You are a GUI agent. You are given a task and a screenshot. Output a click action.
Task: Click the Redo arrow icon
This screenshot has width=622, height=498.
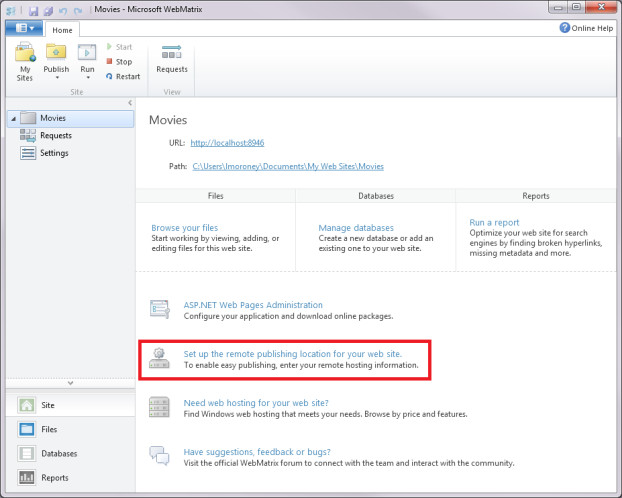point(78,10)
